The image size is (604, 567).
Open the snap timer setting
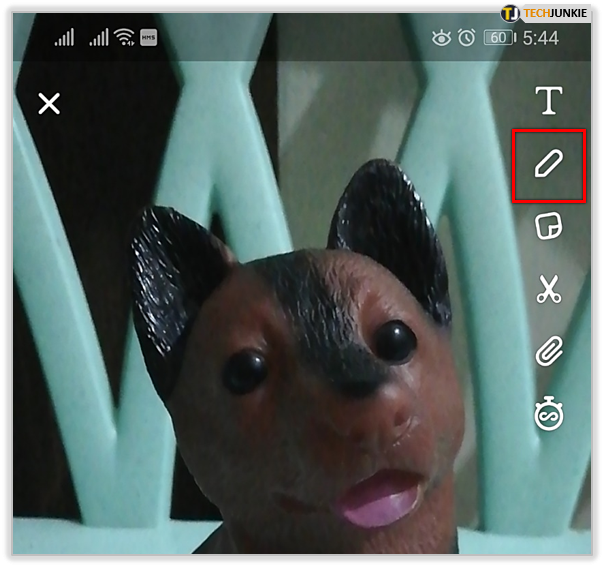548,415
